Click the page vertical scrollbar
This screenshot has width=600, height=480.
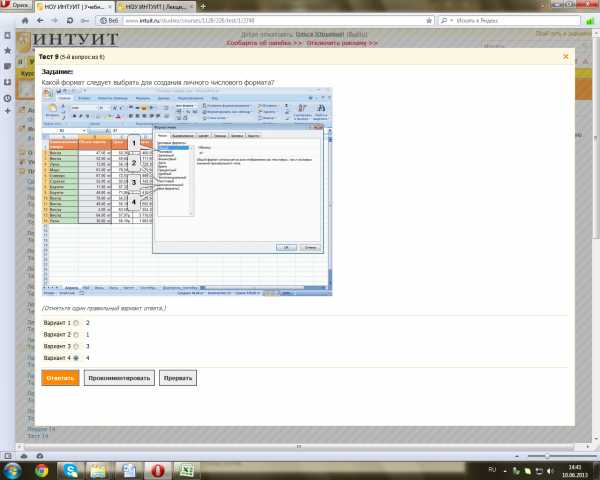(x=596, y=233)
